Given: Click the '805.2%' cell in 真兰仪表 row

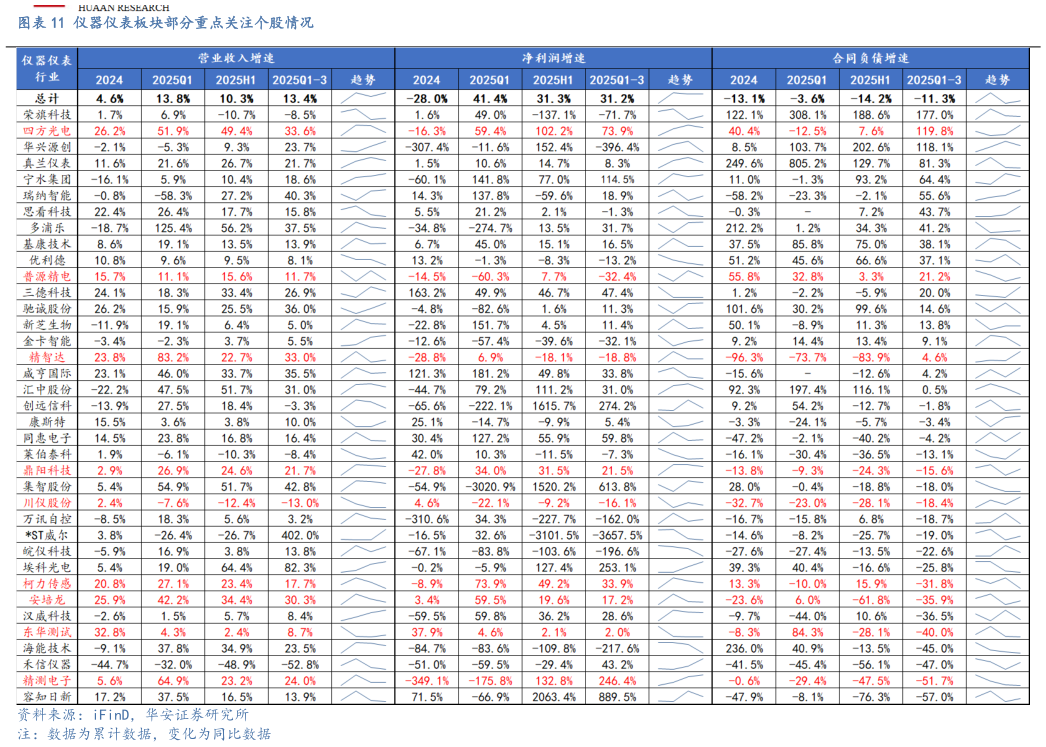Looking at the screenshot, I should [x=807, y=163].
